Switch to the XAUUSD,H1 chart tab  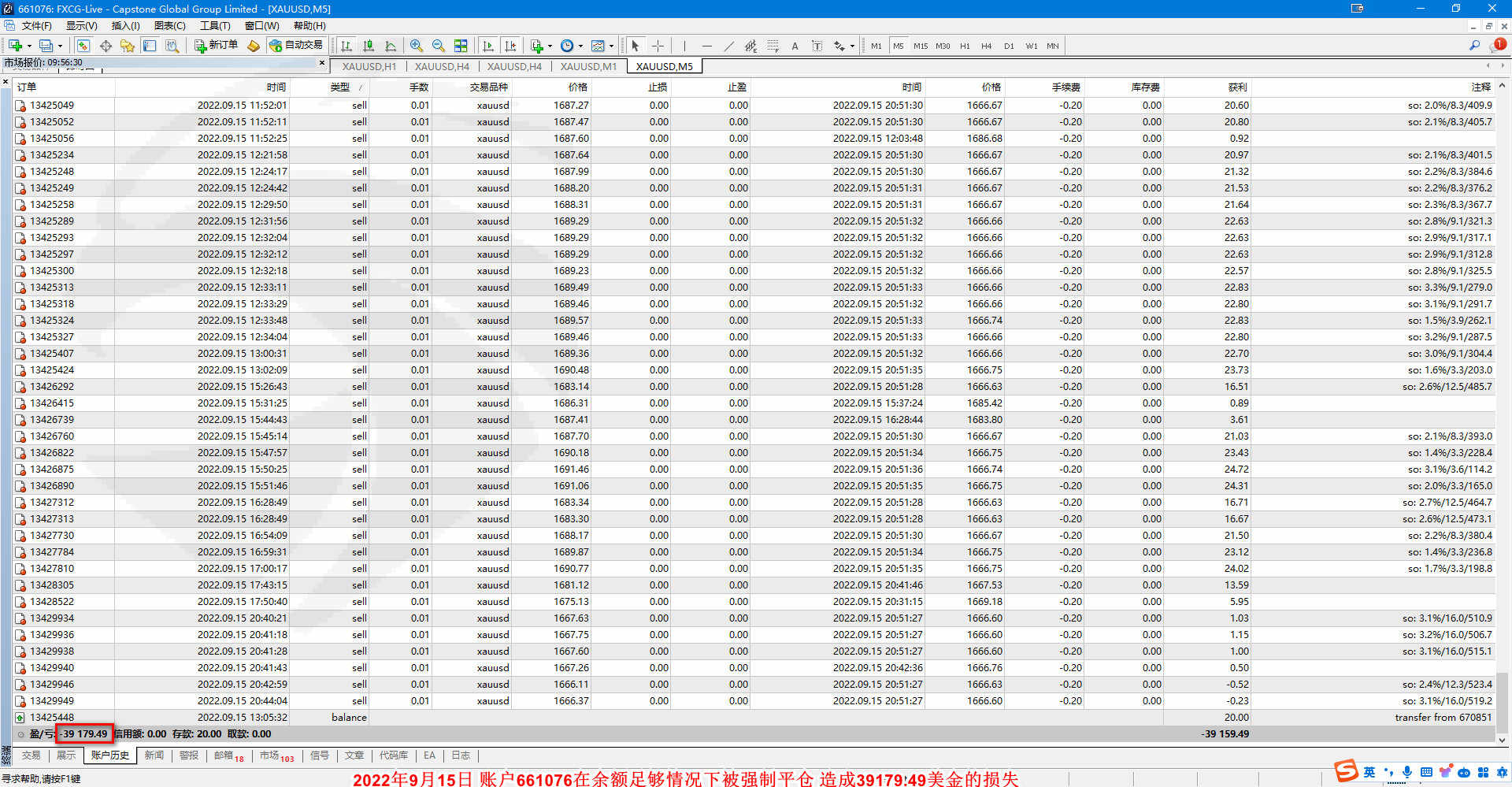[369, 66]
